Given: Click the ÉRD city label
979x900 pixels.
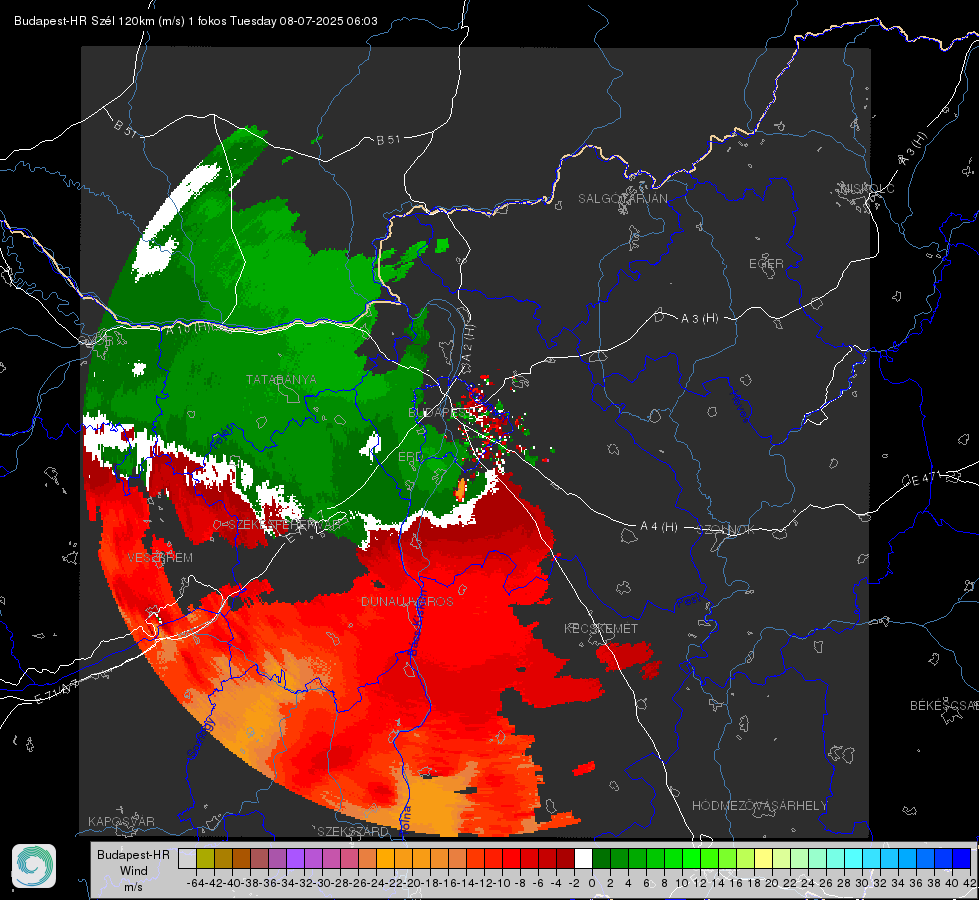Looking at the screenshot, I should point(410,457).
